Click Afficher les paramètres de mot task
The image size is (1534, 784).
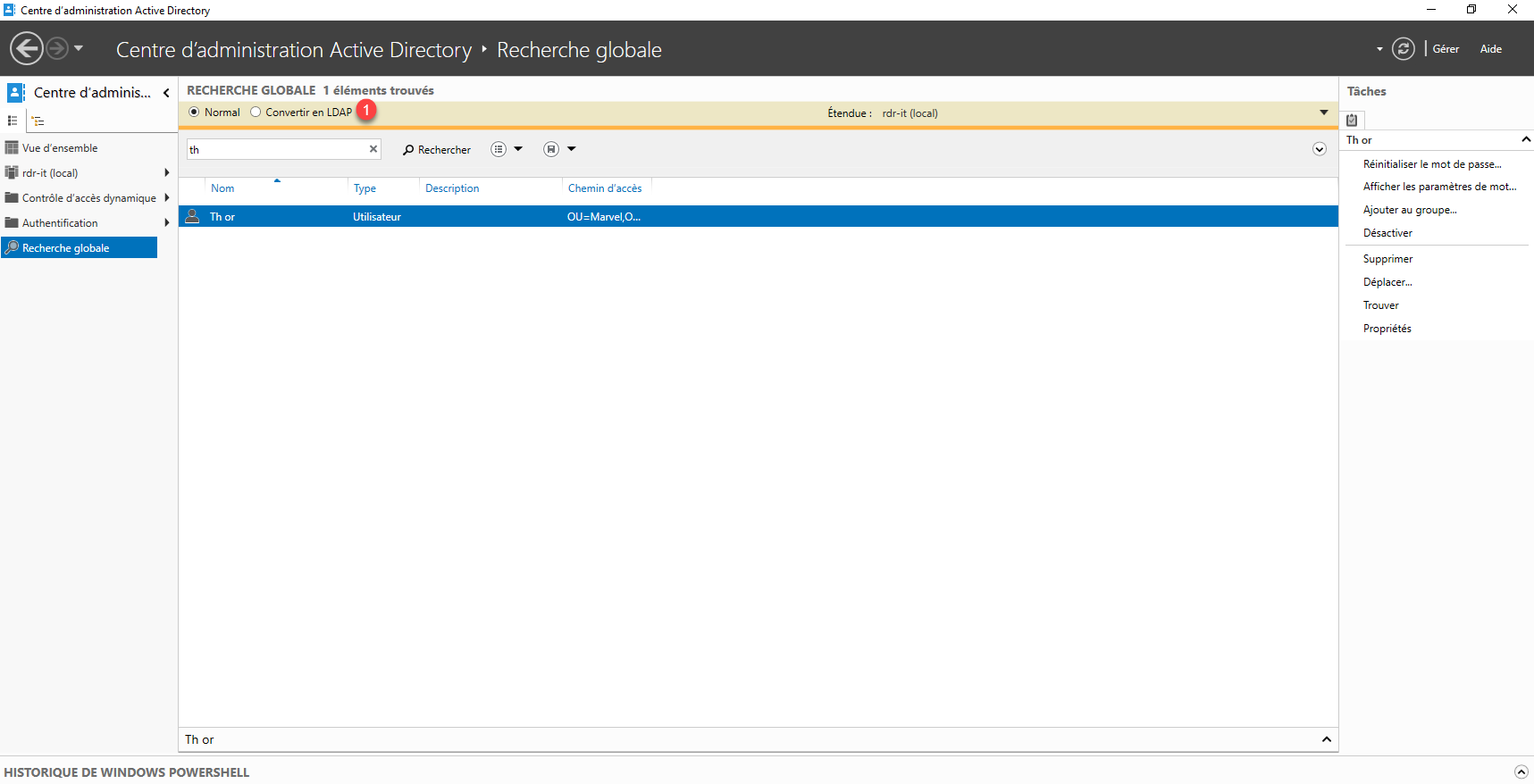pyautogui.click(x=1440, y=187)
